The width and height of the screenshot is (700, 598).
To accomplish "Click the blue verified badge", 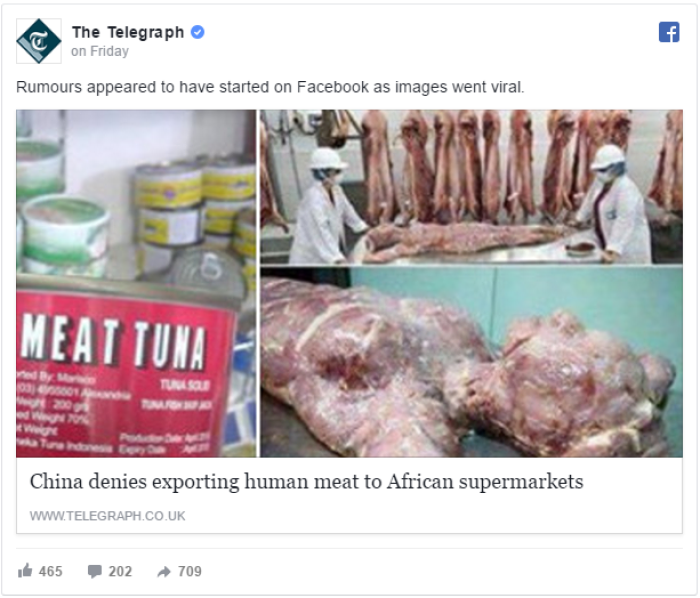I will pos(197,32).
